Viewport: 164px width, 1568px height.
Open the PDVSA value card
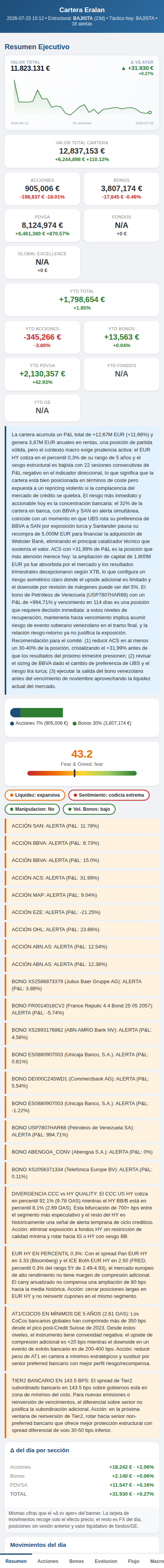[x=42, y=225]
